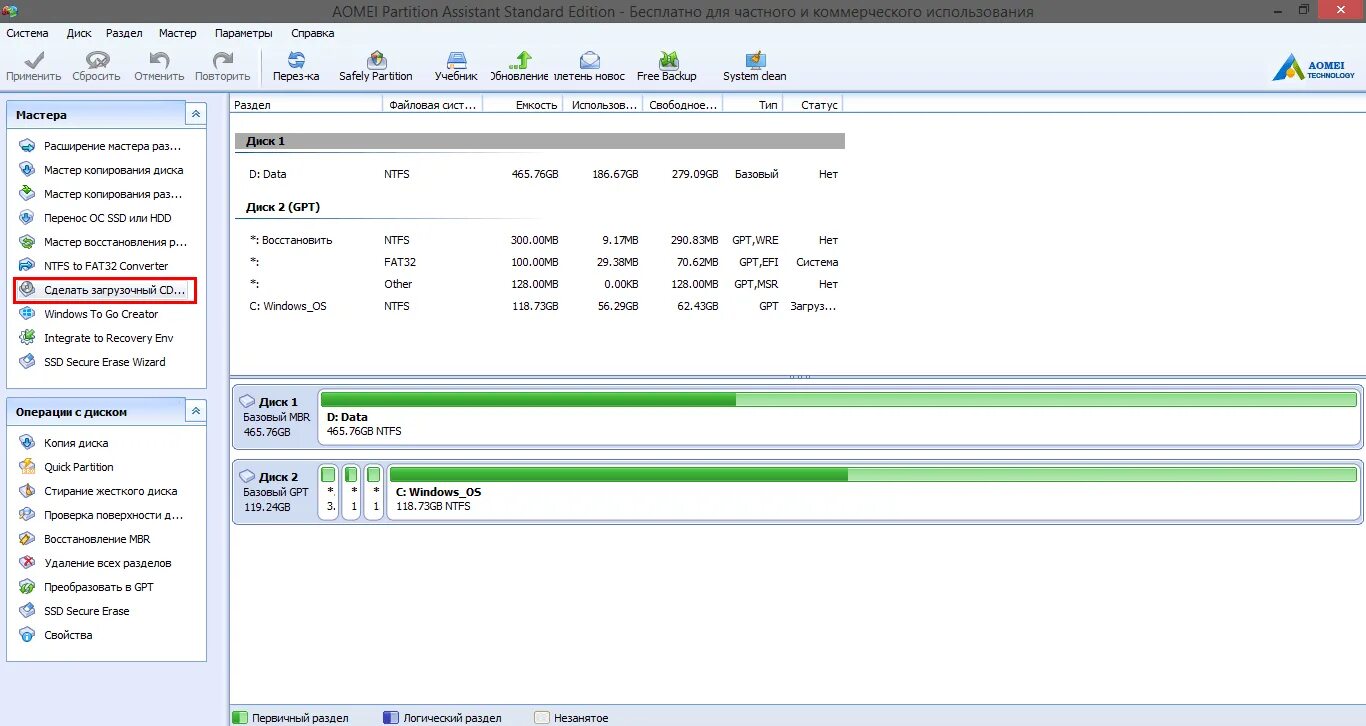Open the Учебник (Tutorial) toolbar icon
The height and width of the screenshot is (726, 1366).
(x=456, y=66)
